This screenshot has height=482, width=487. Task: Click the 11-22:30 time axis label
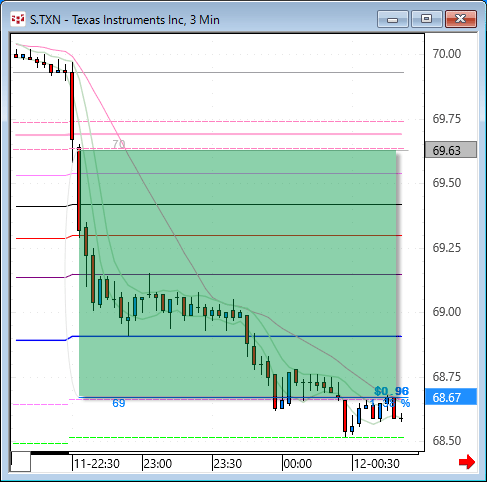tap(97, 464)
